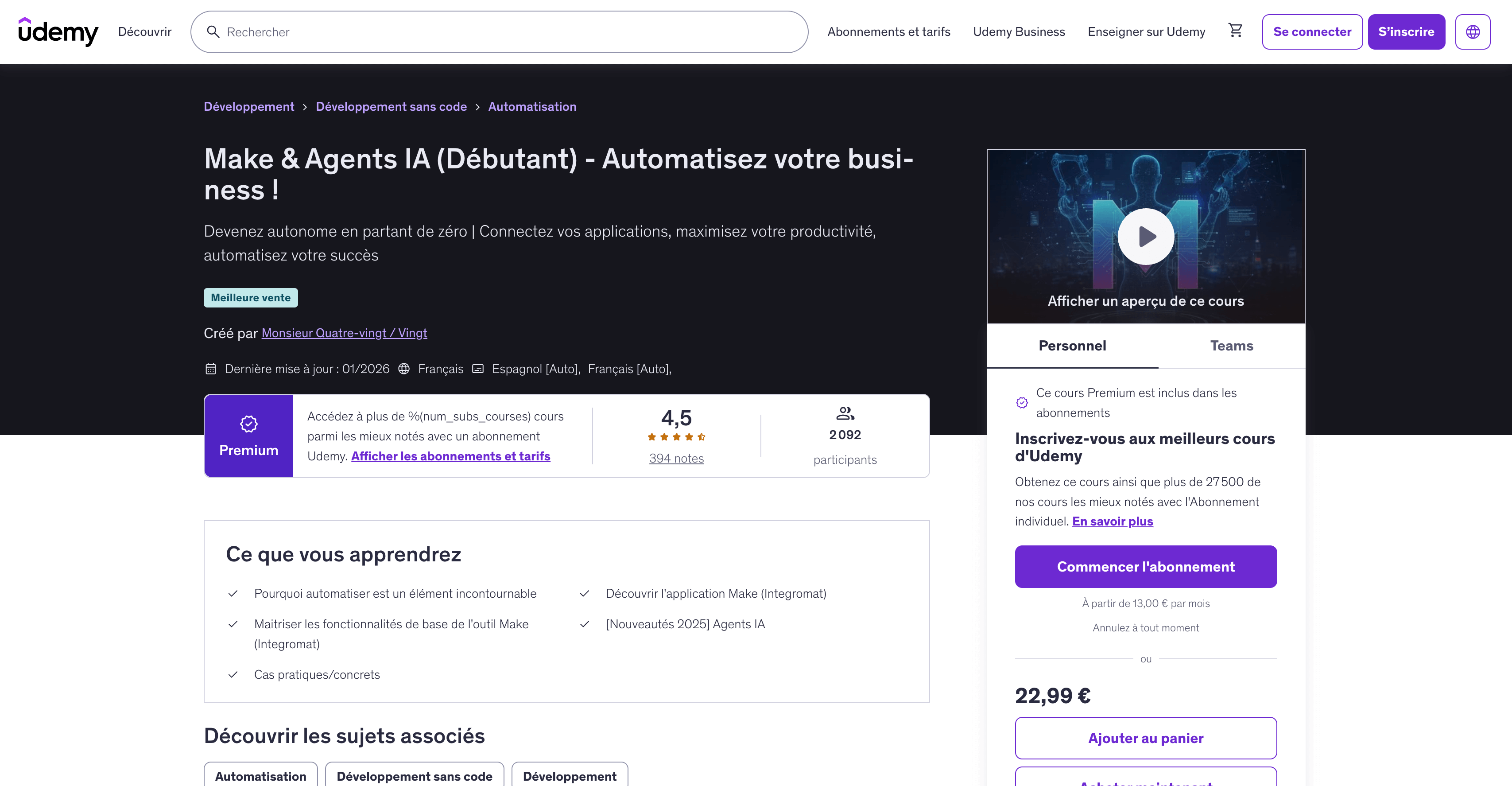Click the search magnifier icon

point(213,32)
